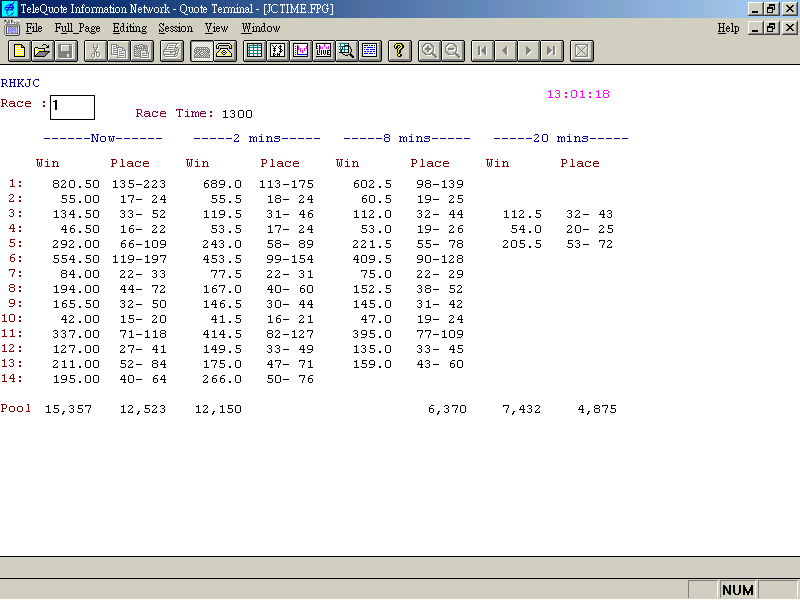Click the black-and-white quote chart icon

point(278,51)
